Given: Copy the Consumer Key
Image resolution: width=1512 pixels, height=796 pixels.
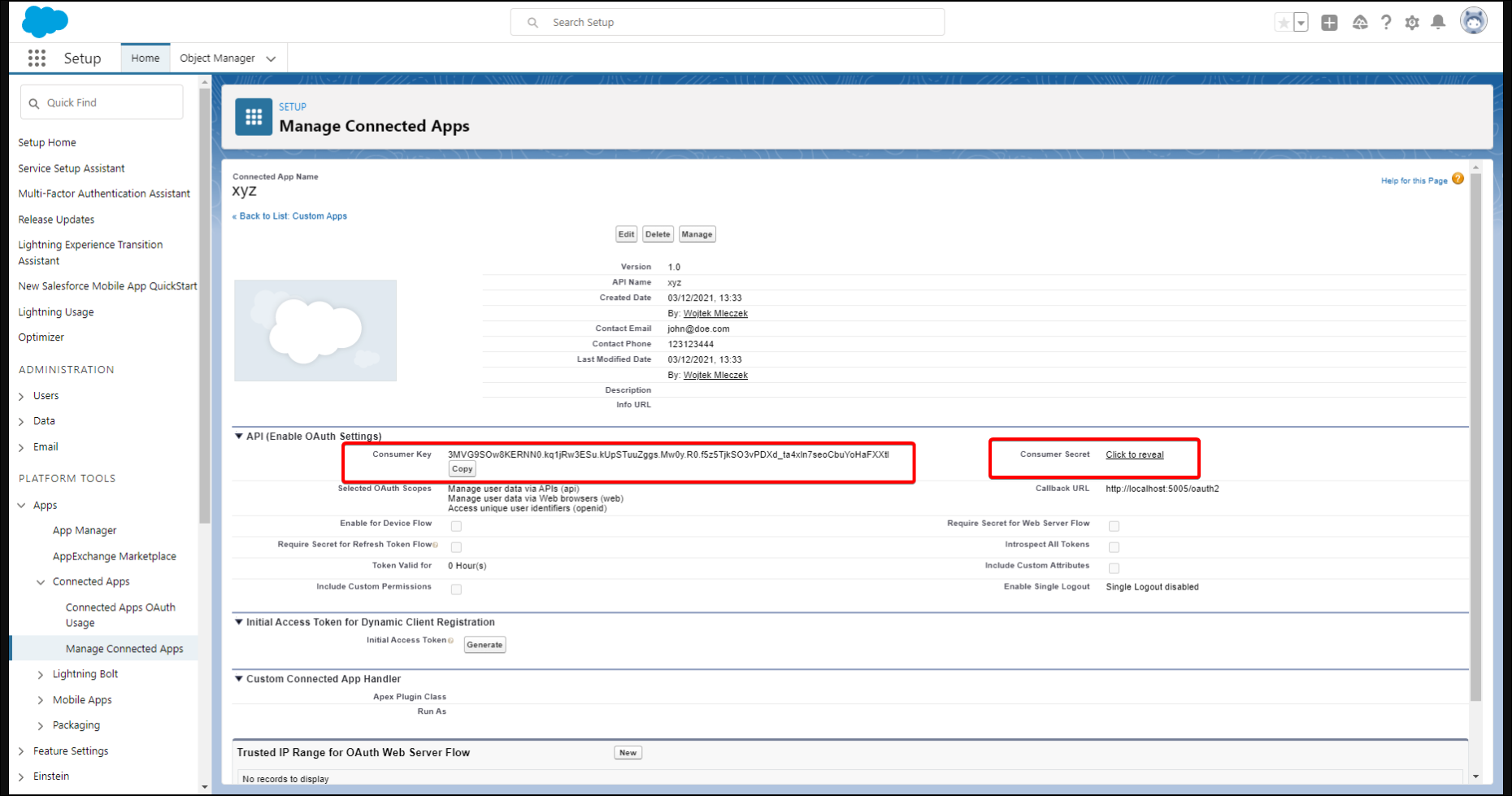Looking at the screenshot, I should coord(462,469).
